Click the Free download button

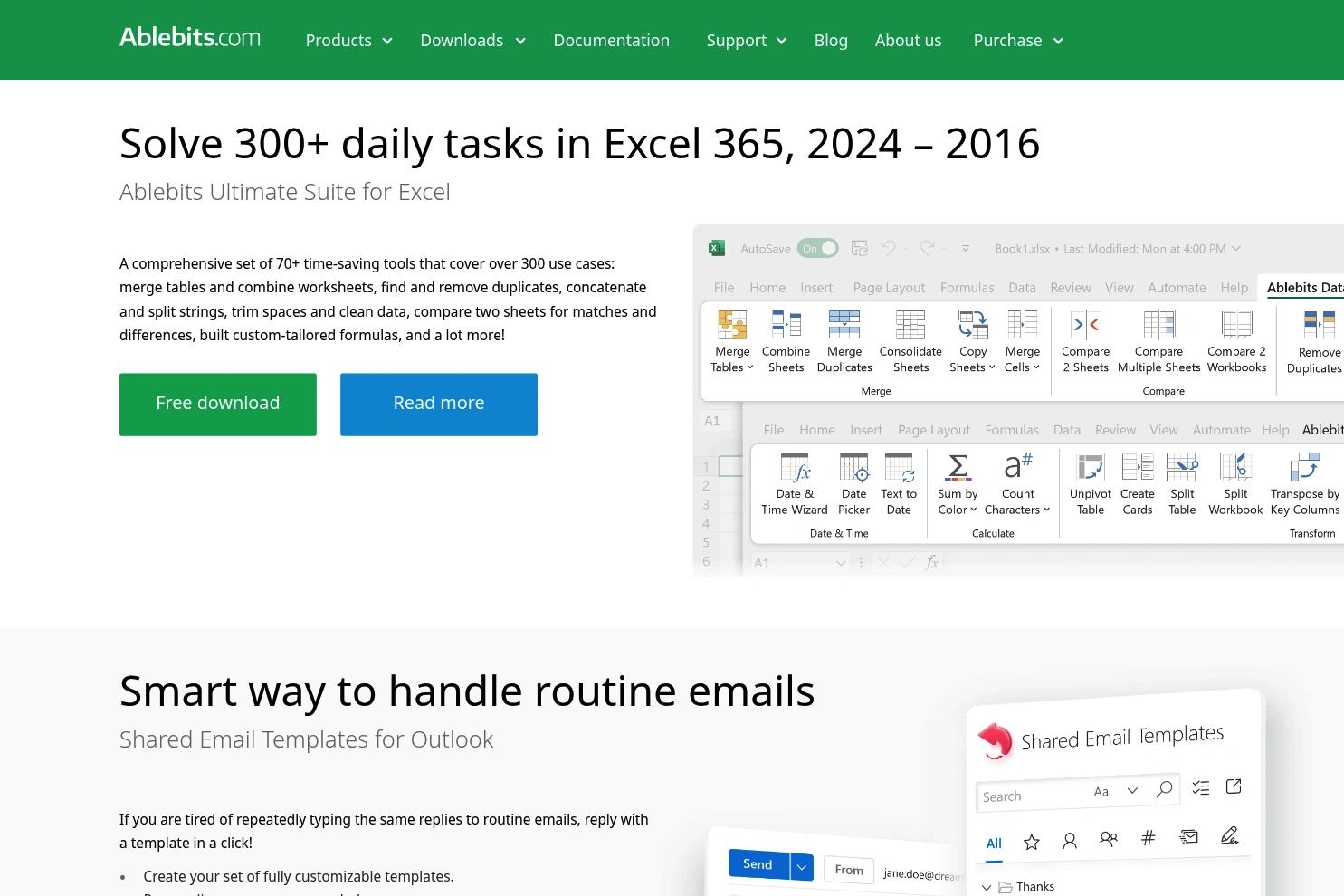[218, 405]
